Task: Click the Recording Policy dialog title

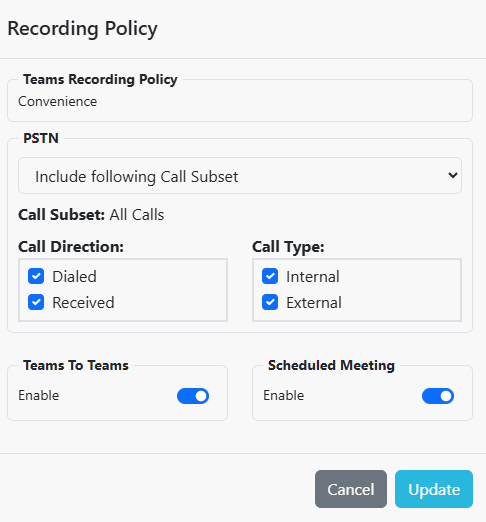Action: 82,29
